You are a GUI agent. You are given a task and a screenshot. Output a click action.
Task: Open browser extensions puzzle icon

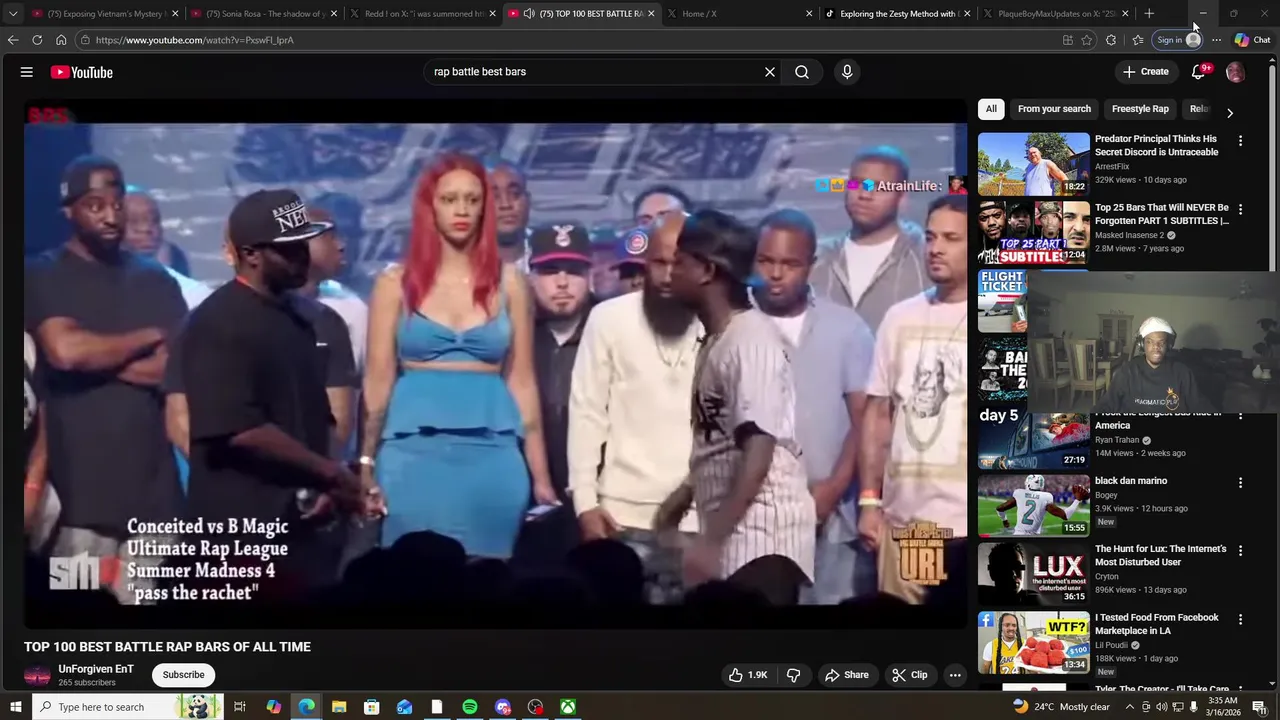point(1111,40)
